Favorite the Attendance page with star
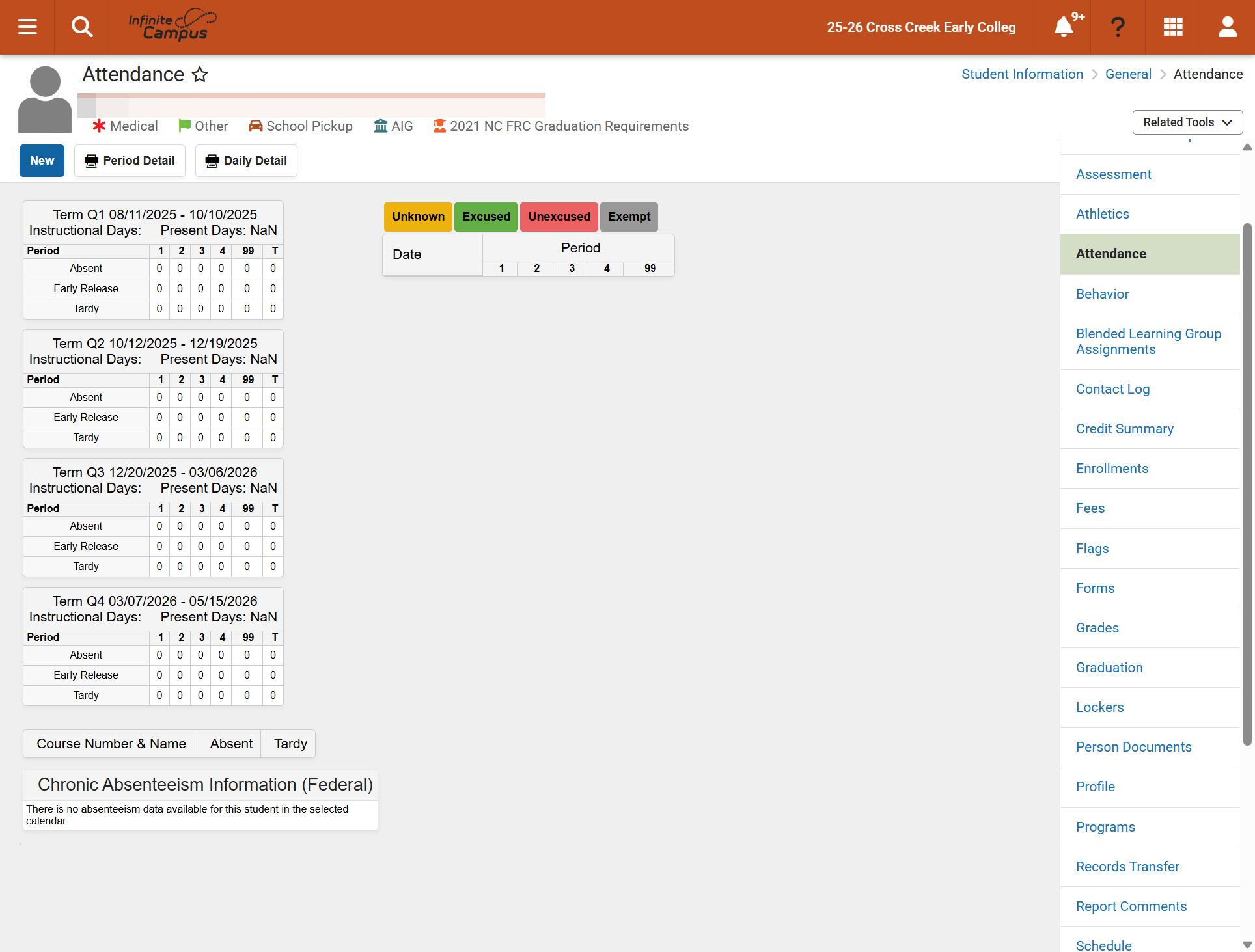This screenshot has height=952, width=1255. coord(200,74)
